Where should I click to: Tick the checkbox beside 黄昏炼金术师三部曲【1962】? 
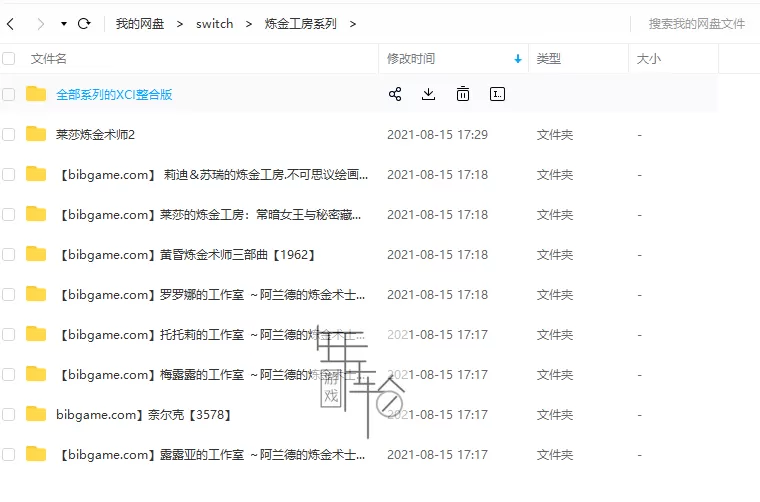point(9,254)
